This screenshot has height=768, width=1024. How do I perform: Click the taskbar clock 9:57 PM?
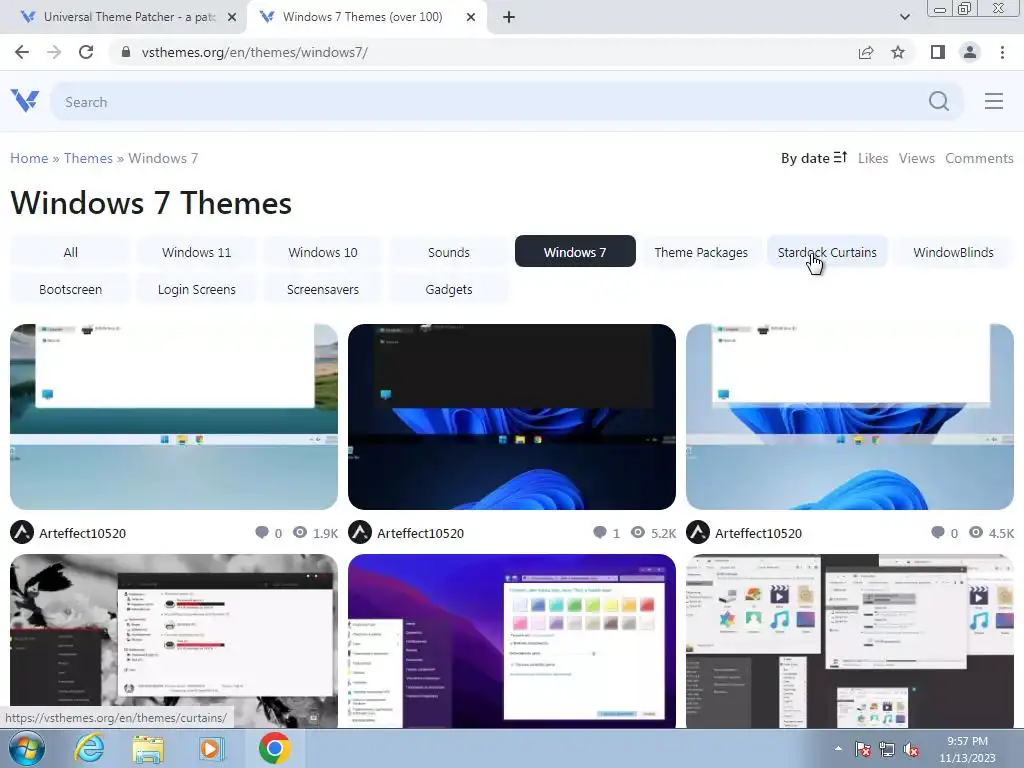click(967, 741)
